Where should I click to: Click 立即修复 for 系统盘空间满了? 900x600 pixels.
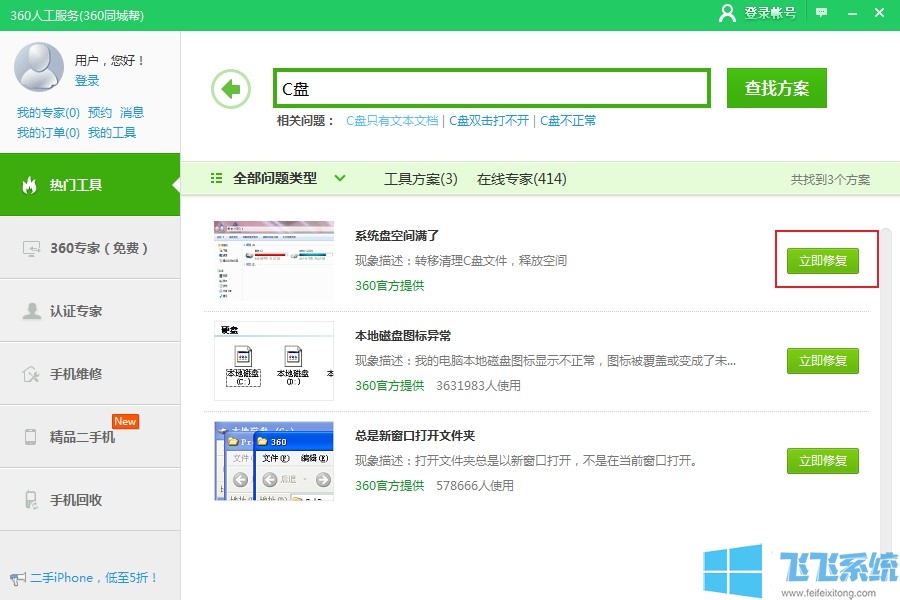[823, 259]
